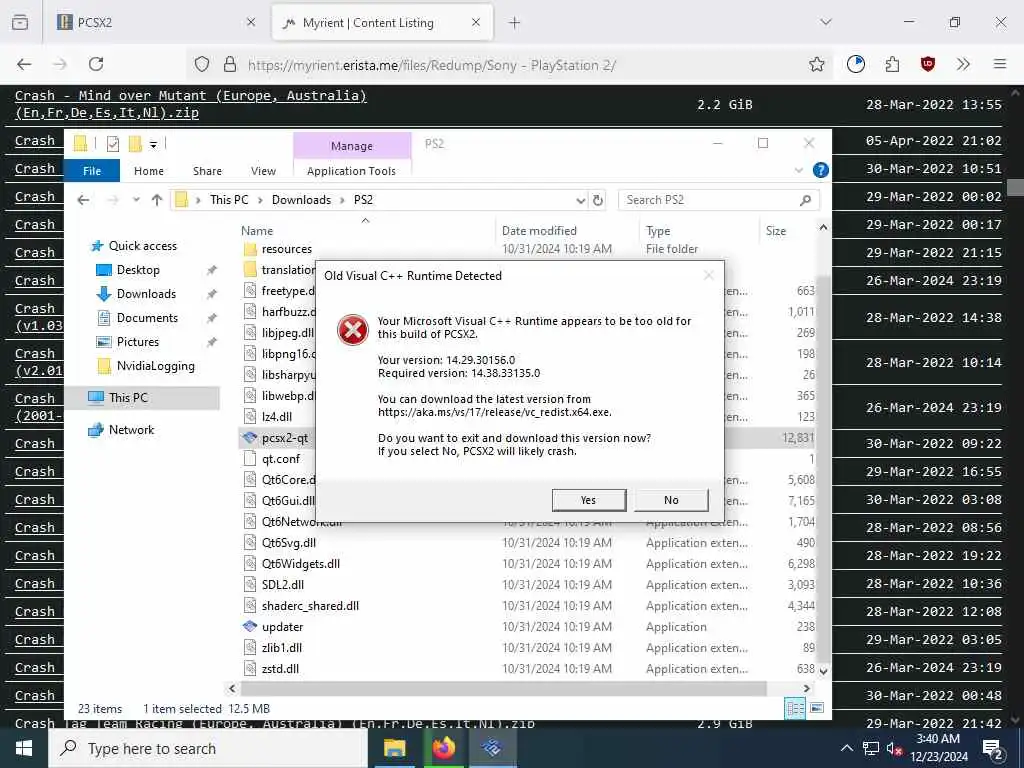1024x768 pixels.
Task: Open uBlock Origin extension icon
Action: (x=927, y=64)
